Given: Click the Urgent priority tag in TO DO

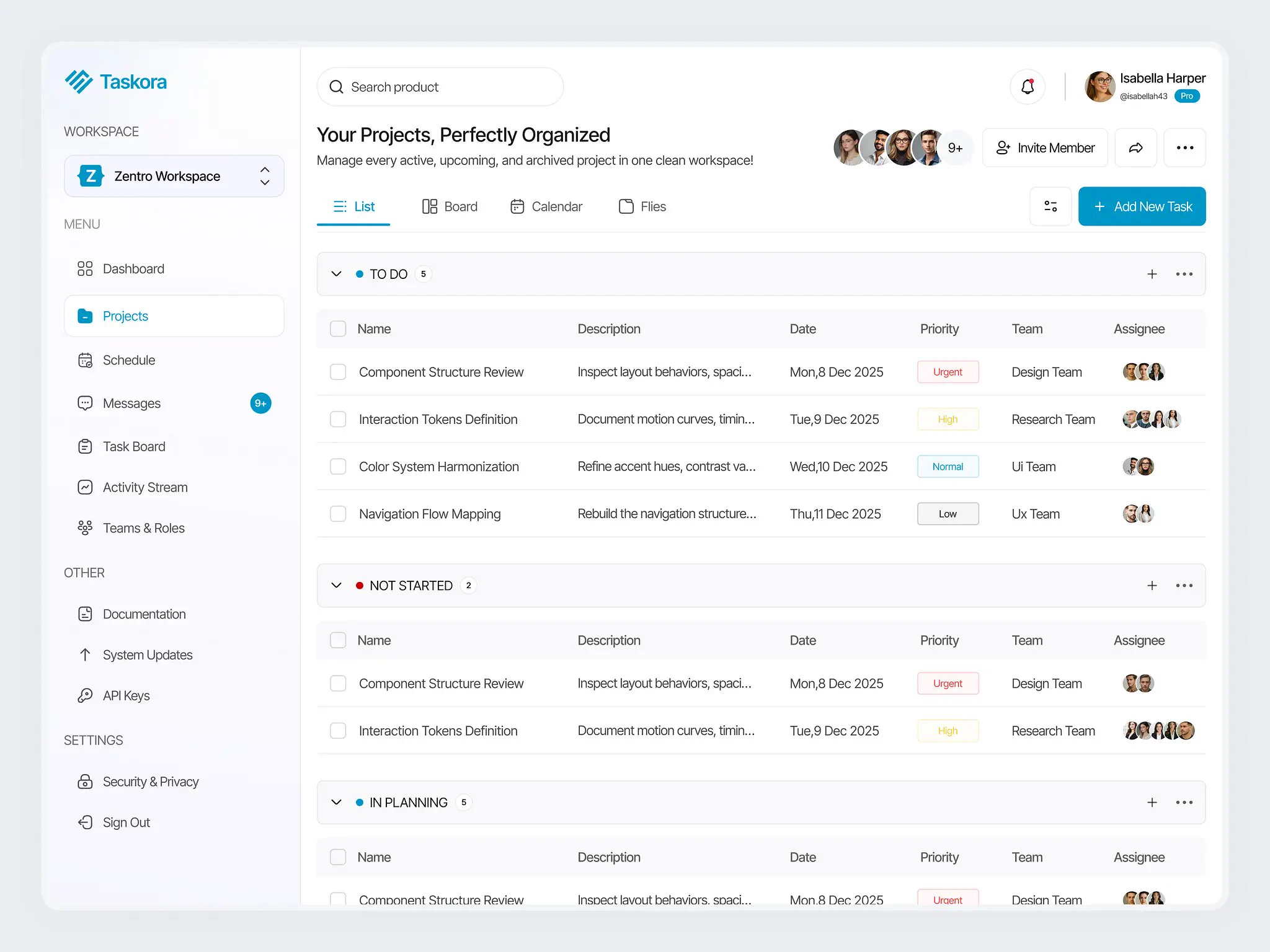Looking at the screenshot, I should point(948,372).
